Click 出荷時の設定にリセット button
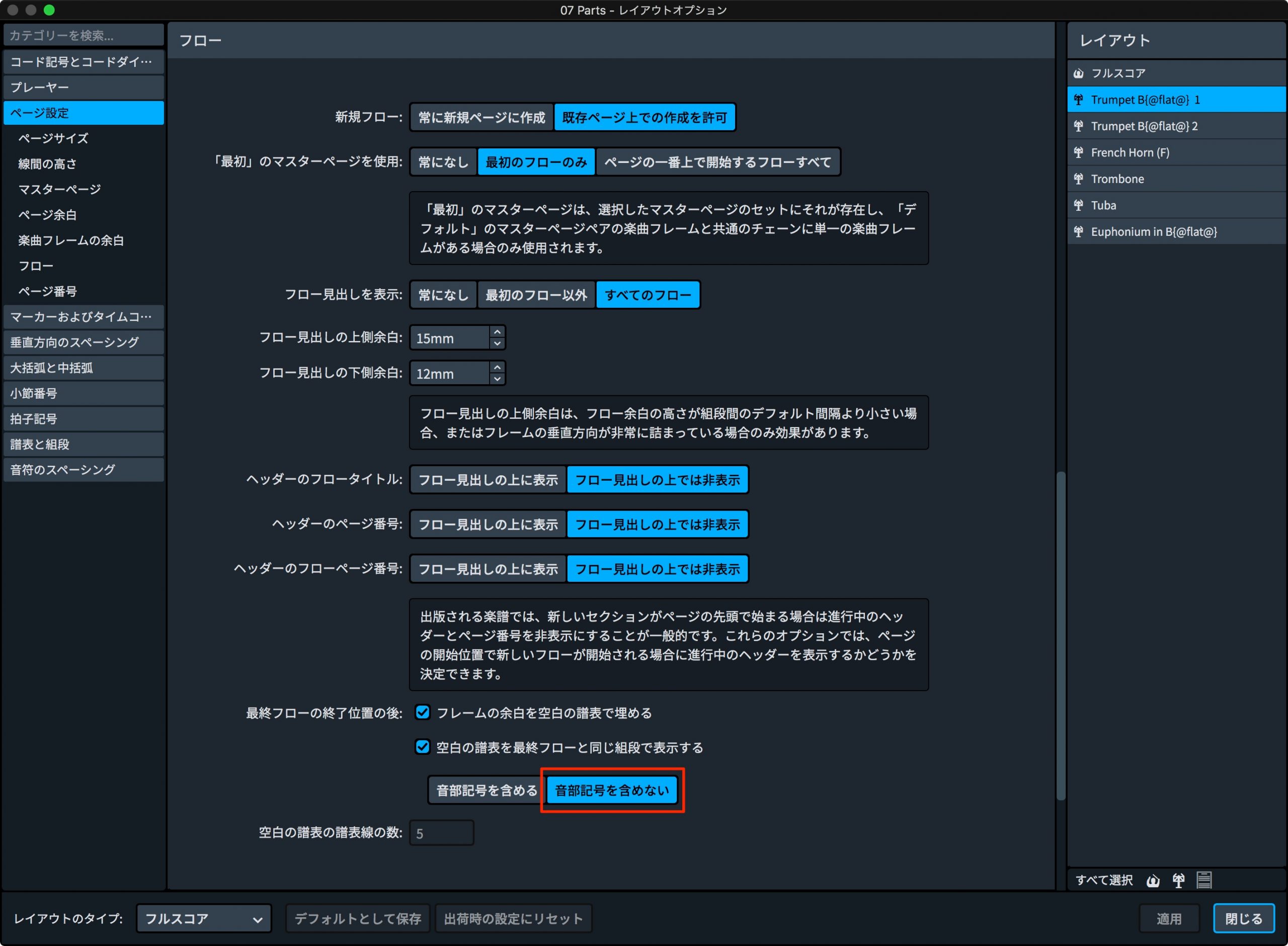This screenshot has width=1288, height=946. click(513, 918)
